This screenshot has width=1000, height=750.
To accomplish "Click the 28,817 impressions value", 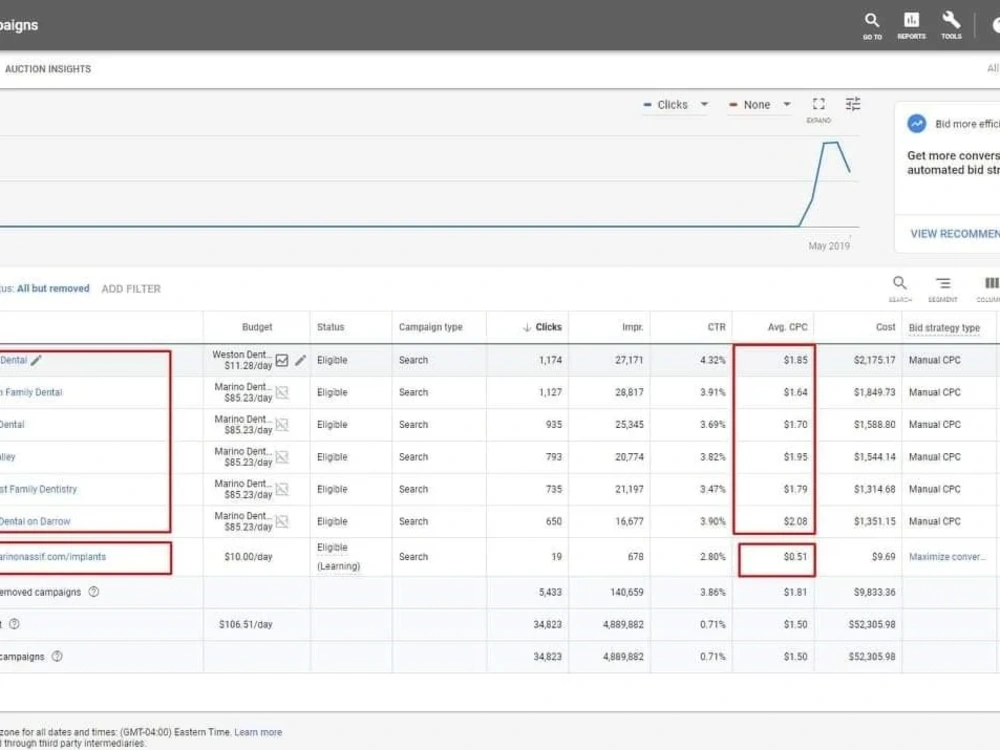I will (629, 392).
